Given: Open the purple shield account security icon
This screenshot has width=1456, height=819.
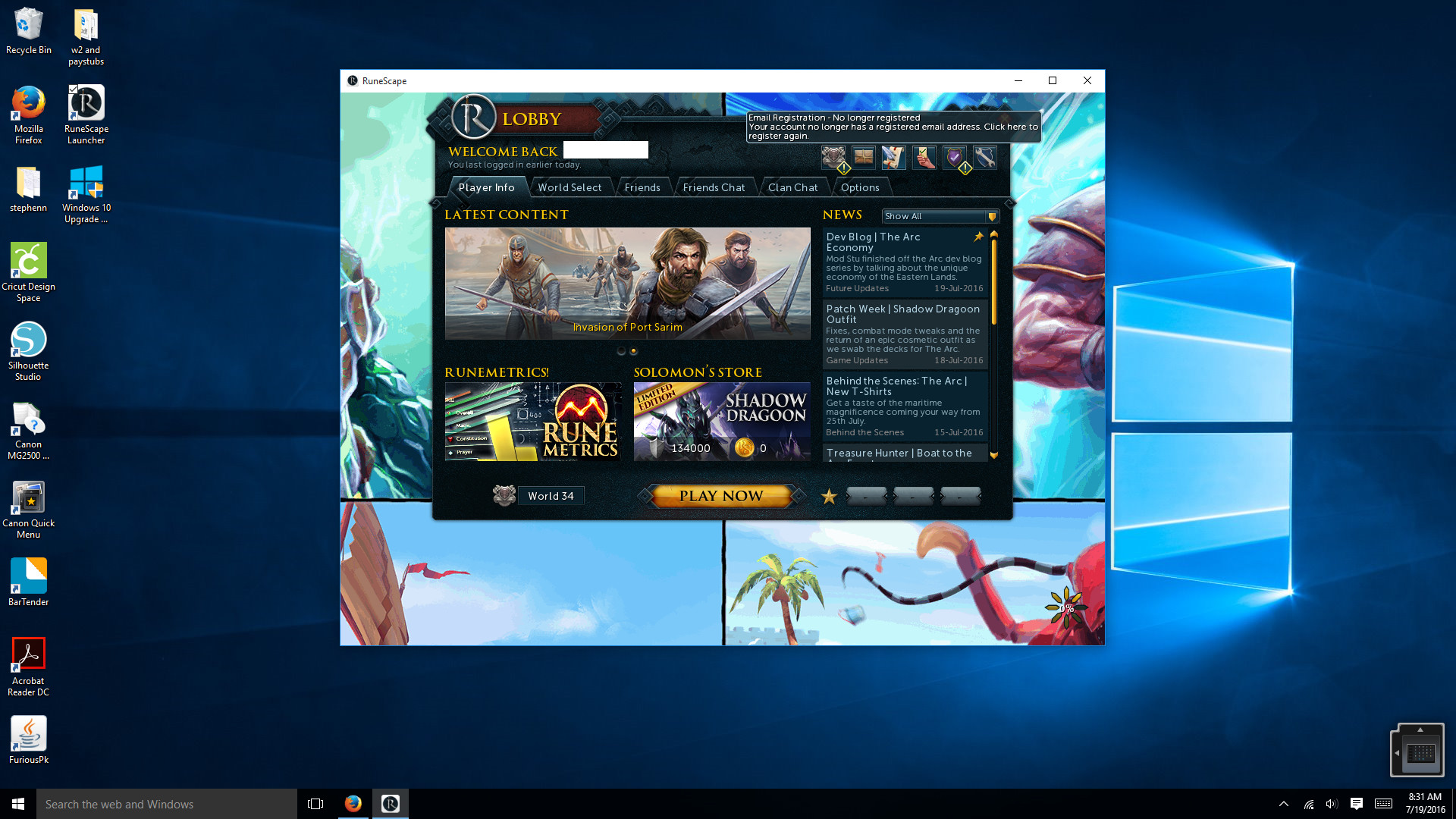Looking at the screenshot, I should tap(955, 158).
